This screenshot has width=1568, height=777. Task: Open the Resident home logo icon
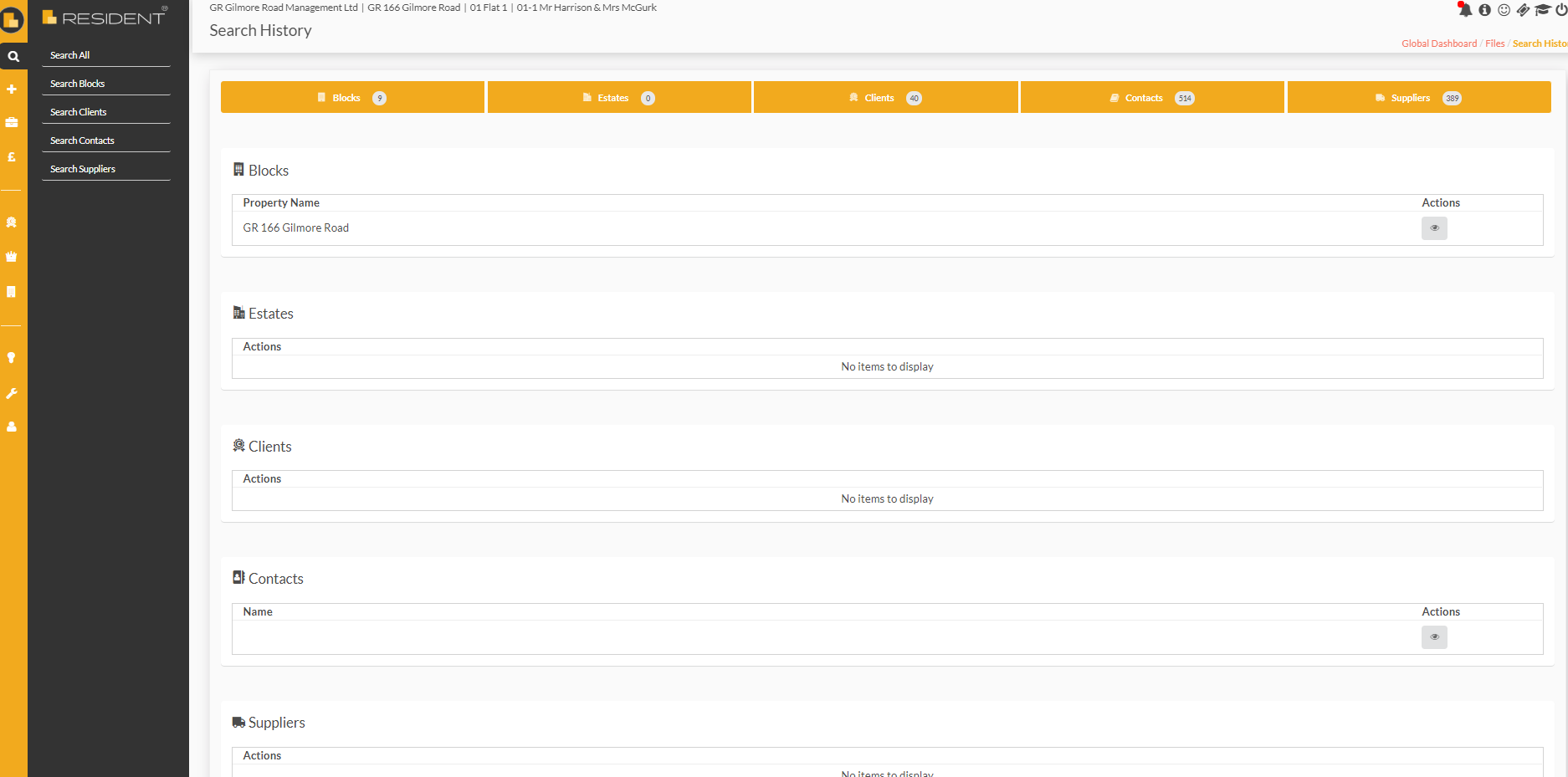tap(12, 19)
